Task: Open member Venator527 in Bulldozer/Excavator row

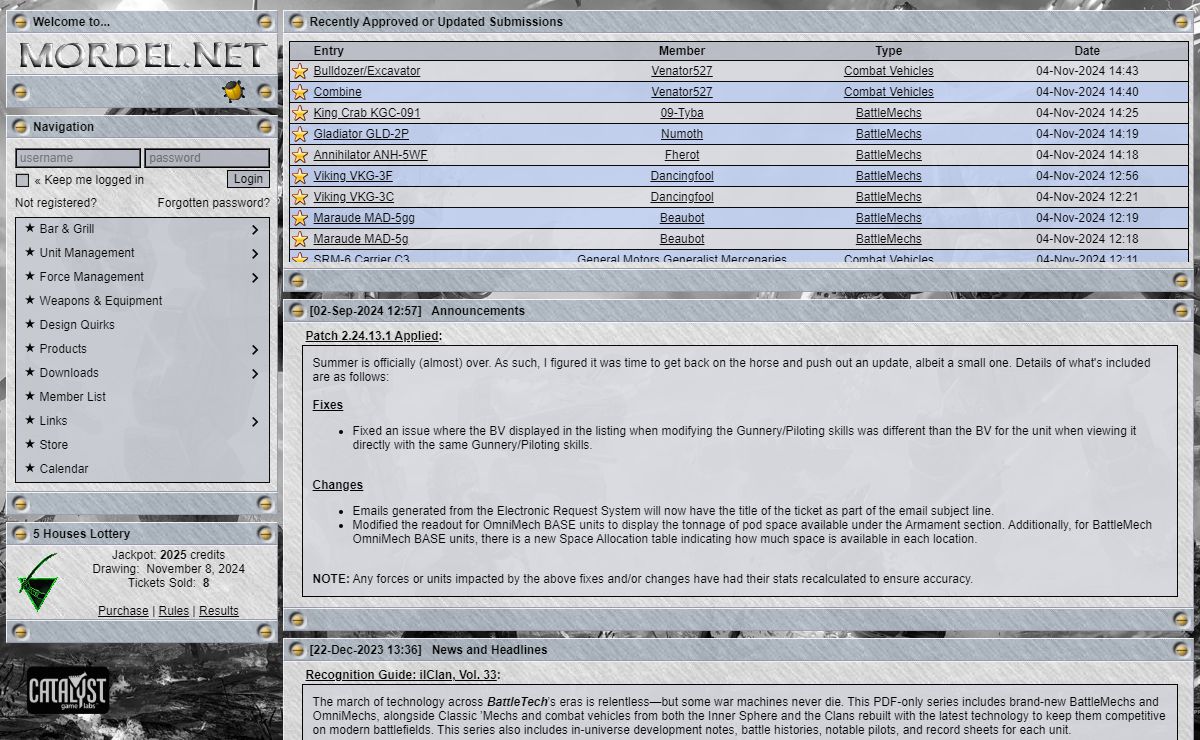Action: [682, 71]
